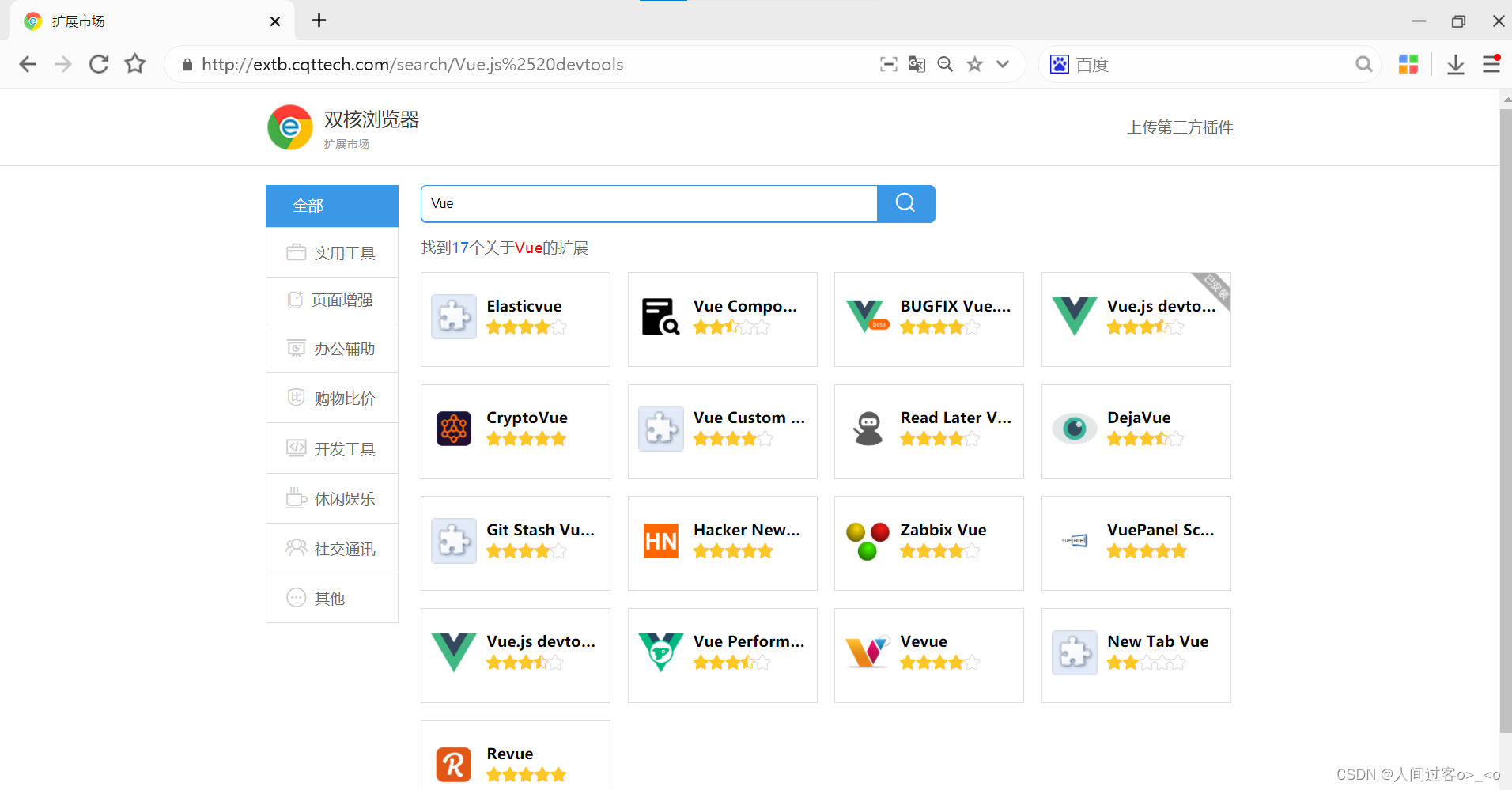Open the colorful apps grid icon

point(1408,64)
